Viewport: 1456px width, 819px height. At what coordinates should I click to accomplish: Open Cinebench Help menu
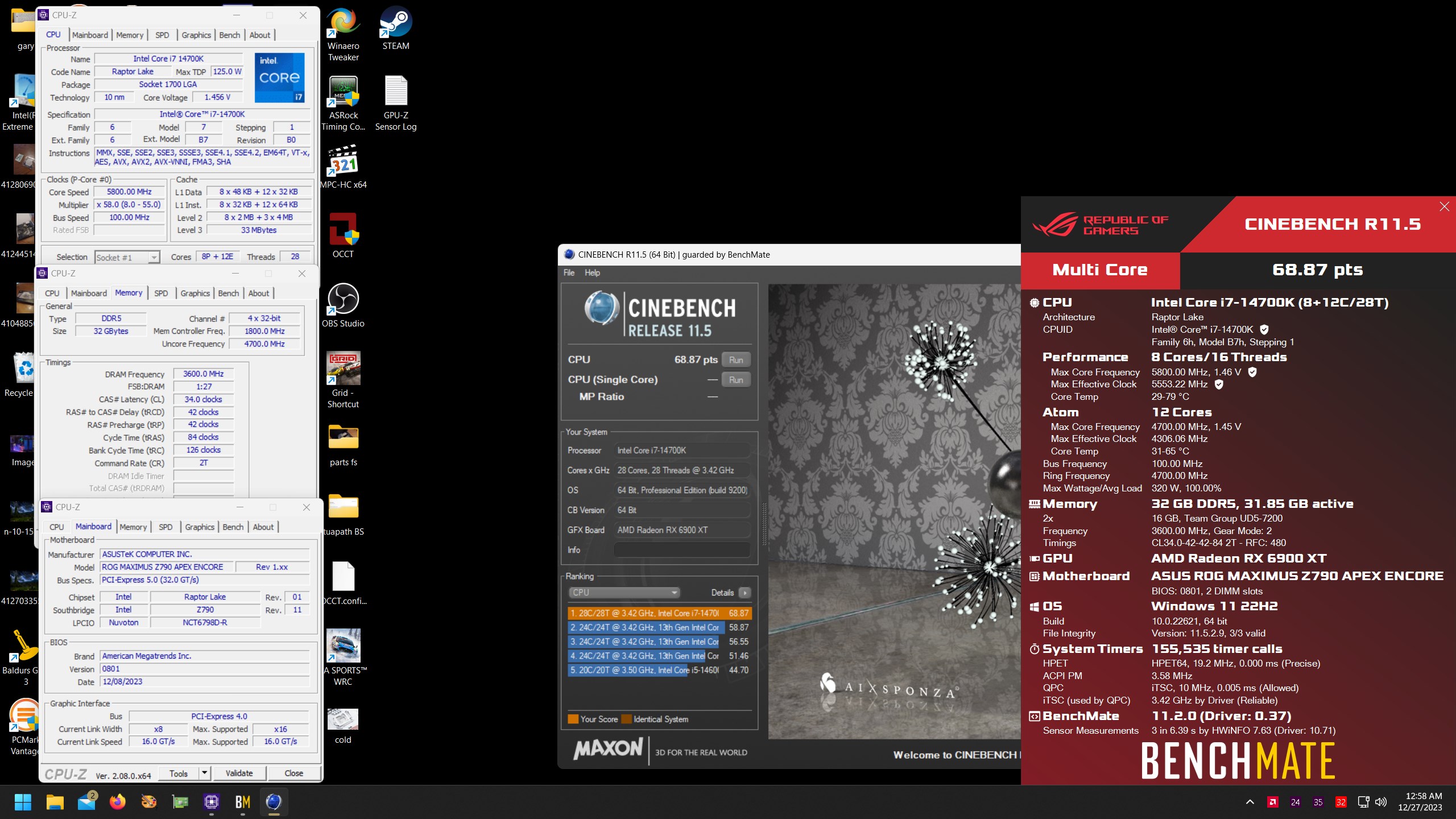(x=592, y=272)
